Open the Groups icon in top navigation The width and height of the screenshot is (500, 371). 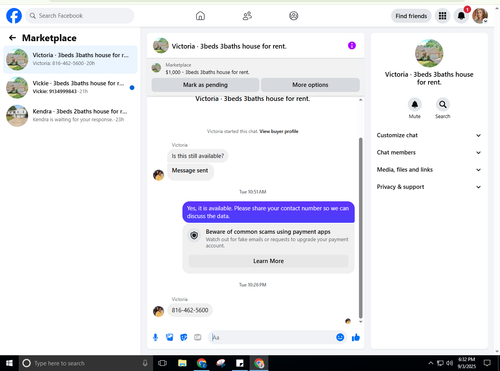point(294,16)
